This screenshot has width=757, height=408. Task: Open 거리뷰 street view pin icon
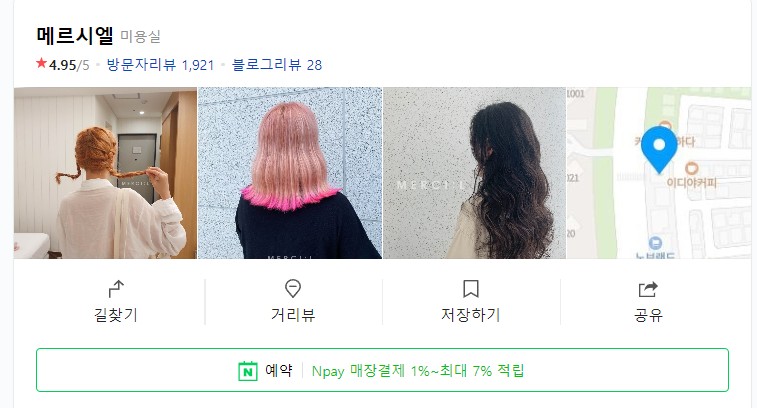pos(293,288)
